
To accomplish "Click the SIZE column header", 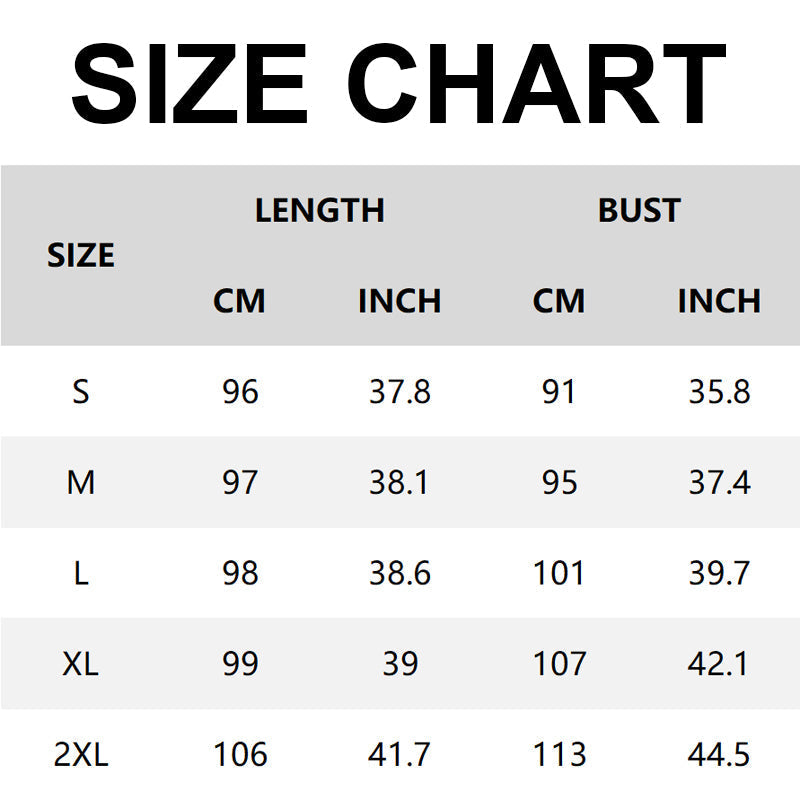I will [81, 256].
